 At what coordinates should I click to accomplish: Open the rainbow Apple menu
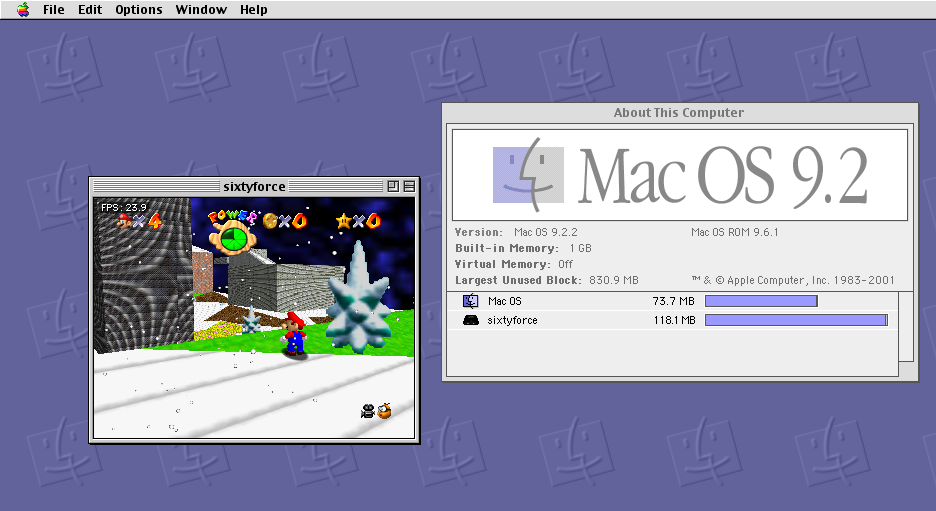pyautogui.click(x=23, y=10)
